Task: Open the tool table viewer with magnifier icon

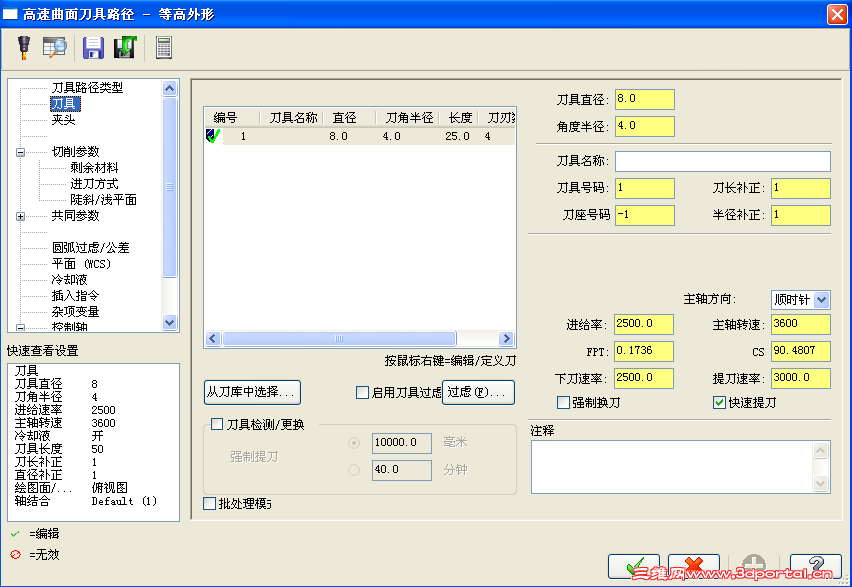Action: [x=54, y=47]
